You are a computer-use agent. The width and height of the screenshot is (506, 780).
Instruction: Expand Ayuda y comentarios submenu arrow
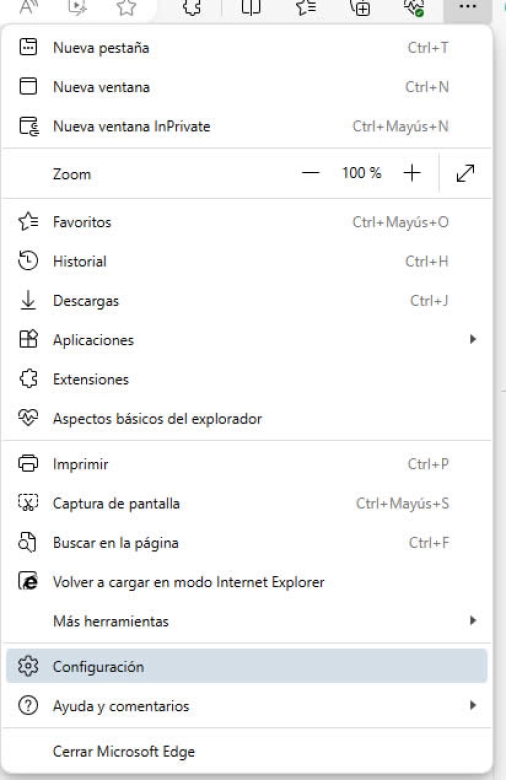click(x=473, y=705)
